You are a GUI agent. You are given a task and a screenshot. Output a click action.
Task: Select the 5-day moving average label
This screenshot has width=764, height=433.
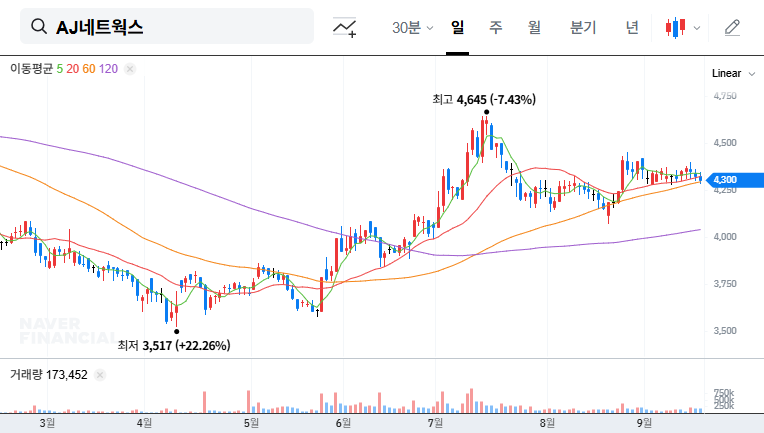coord(59,69)
